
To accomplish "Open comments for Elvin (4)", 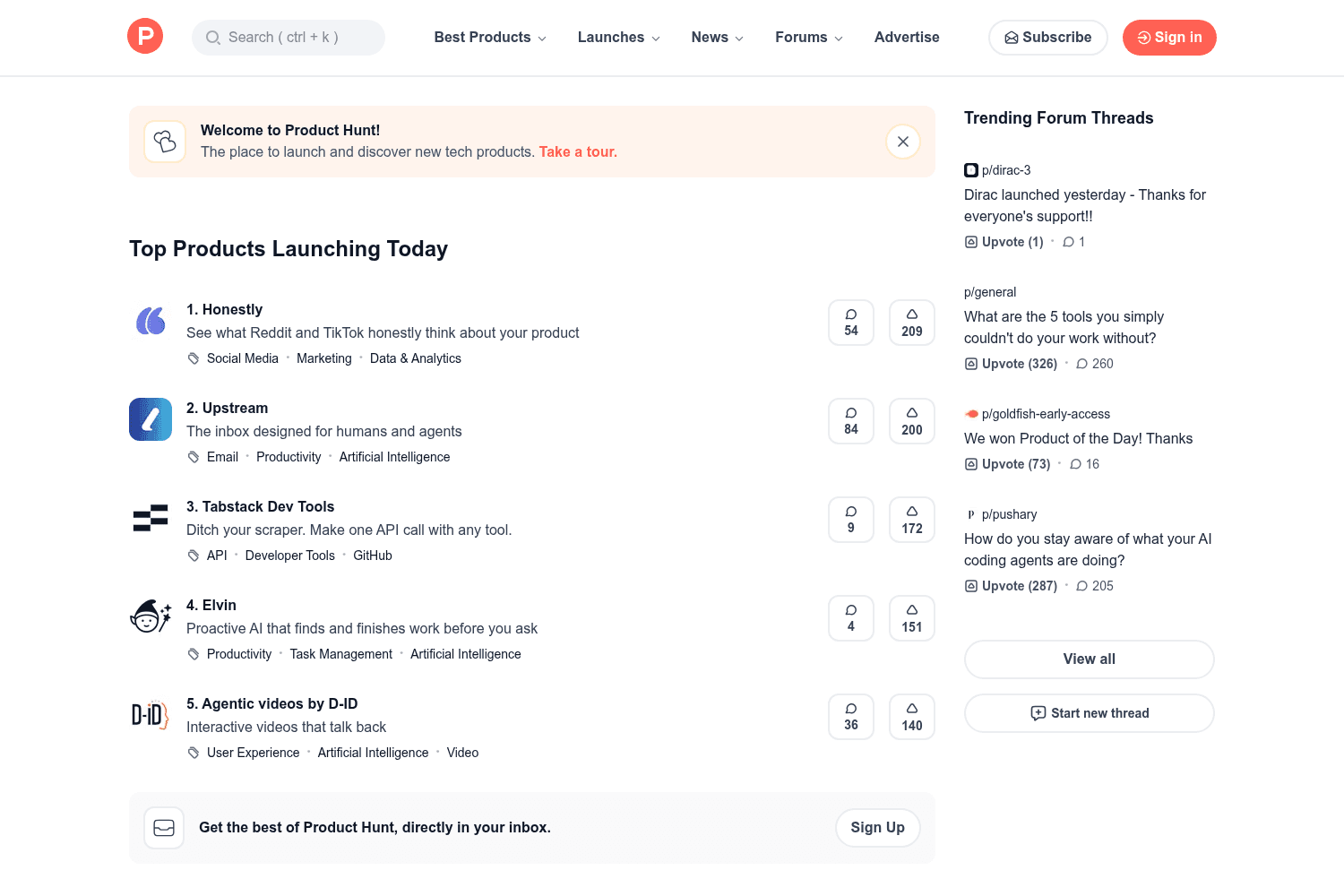I will click(851, 618).
